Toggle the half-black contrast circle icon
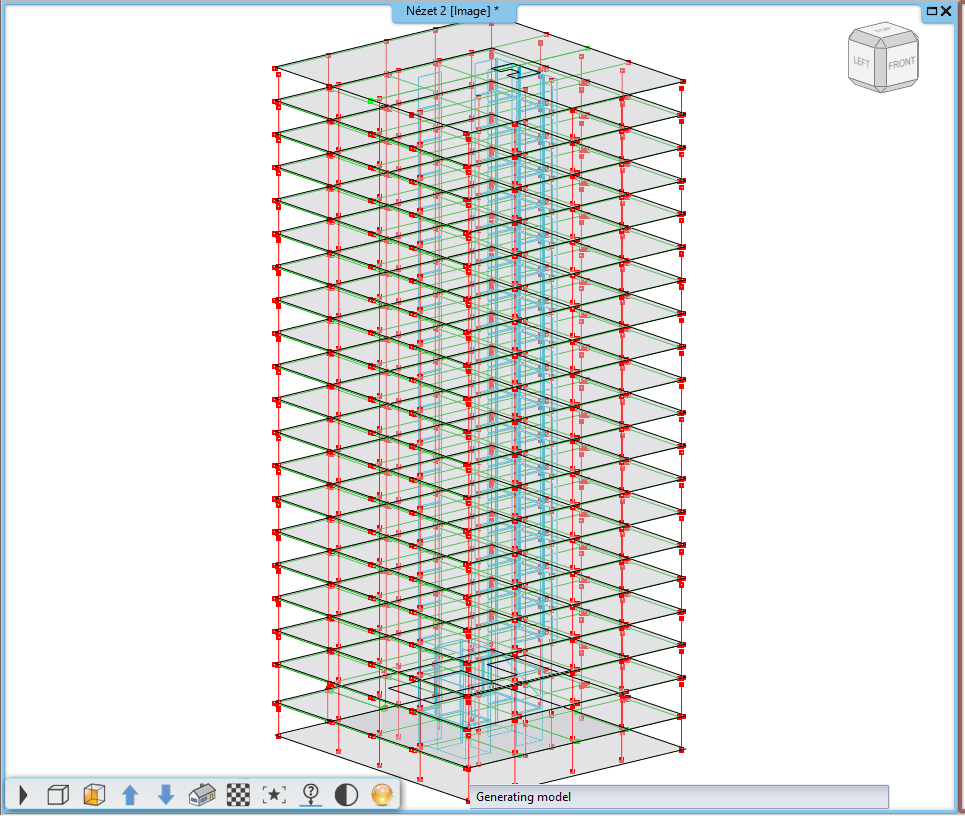Screen dimensions: 965x816 [x=346, y=796]
